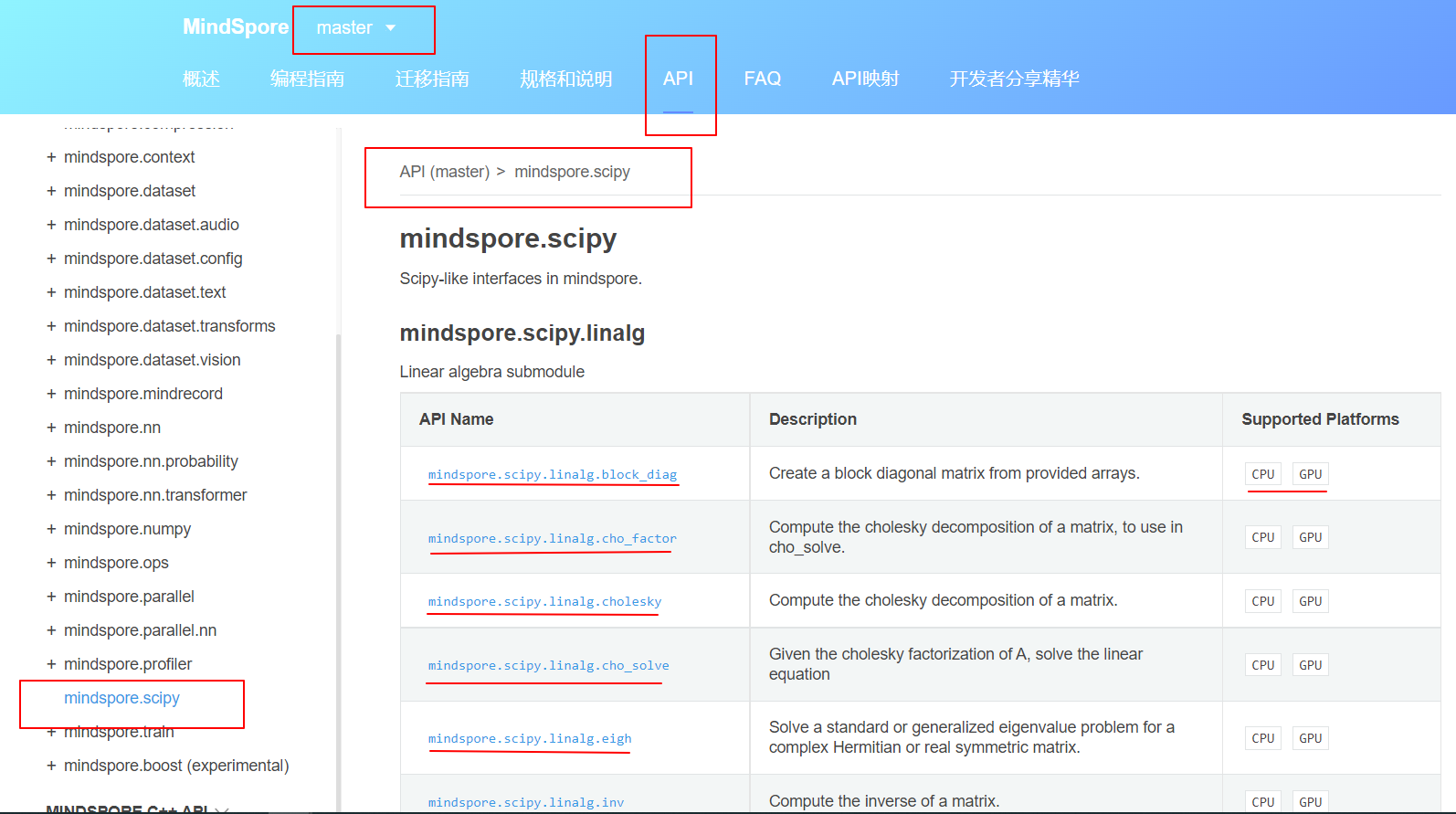Select mindspore.scipy in sidebar

coord(121,698)
